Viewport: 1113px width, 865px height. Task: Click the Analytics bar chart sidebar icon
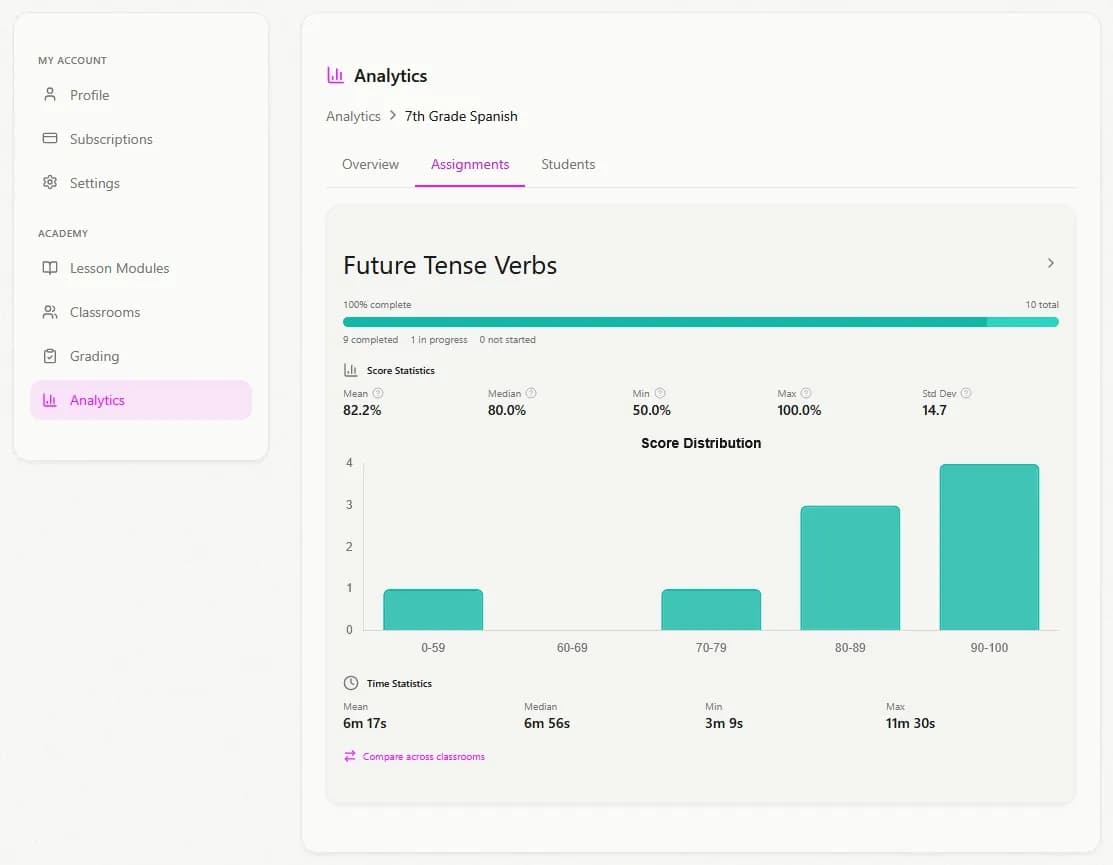point(50,400)
